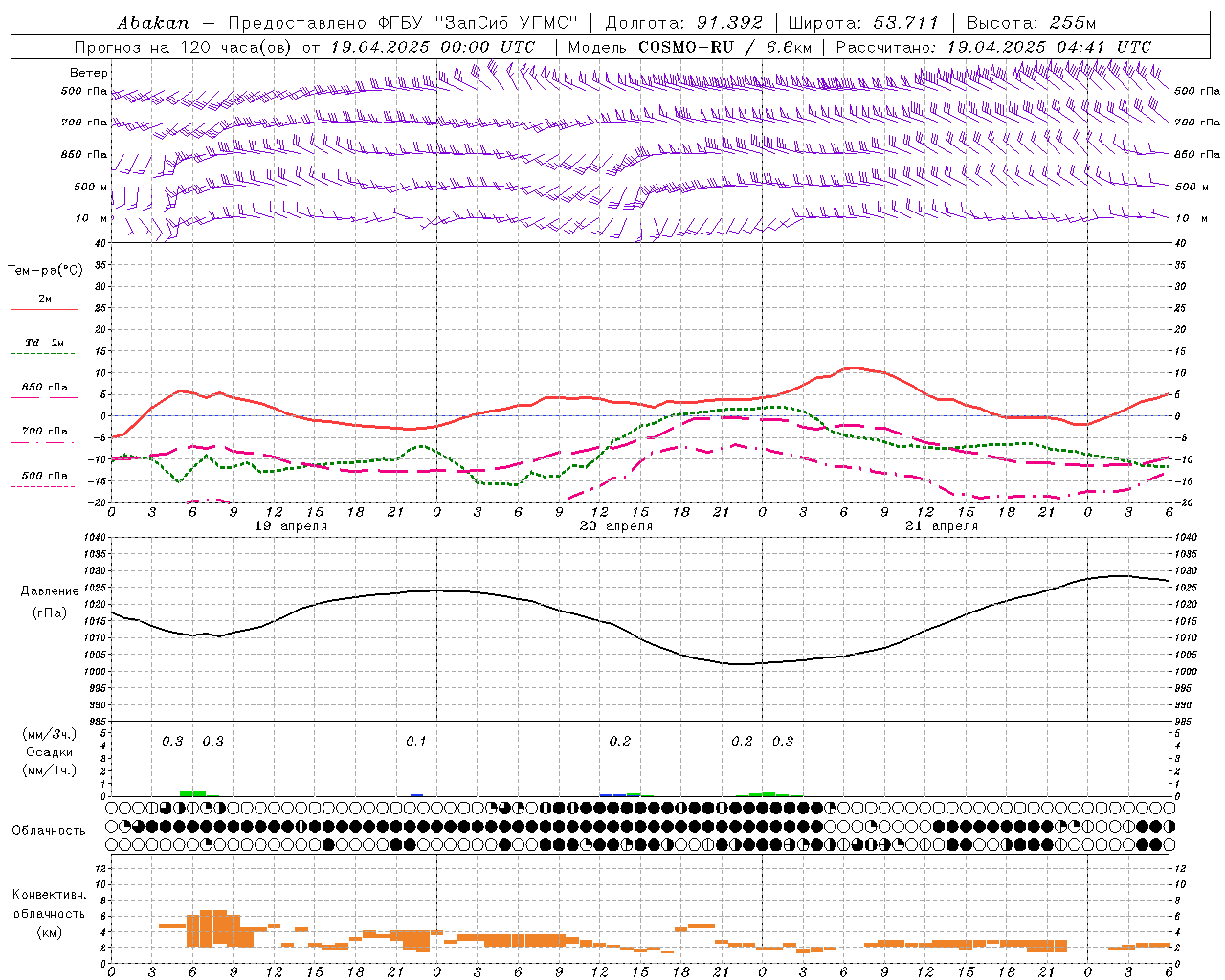Click the Abakan station title

[x=153, y=23]
